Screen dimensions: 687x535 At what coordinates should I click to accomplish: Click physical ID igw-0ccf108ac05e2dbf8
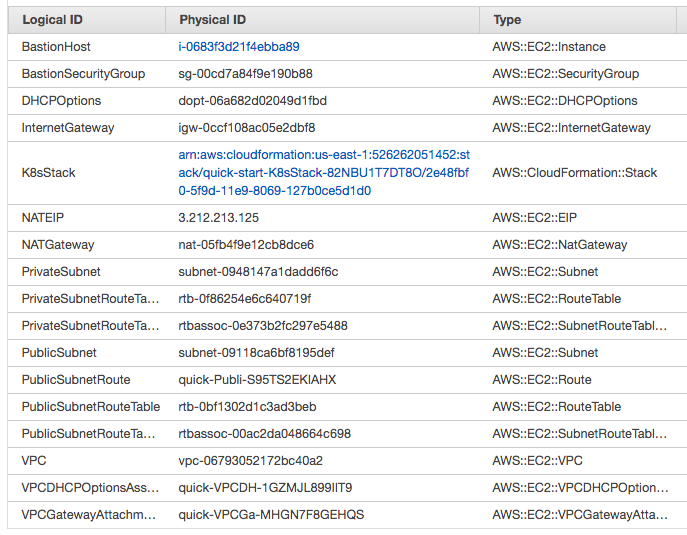click(247, 128)
